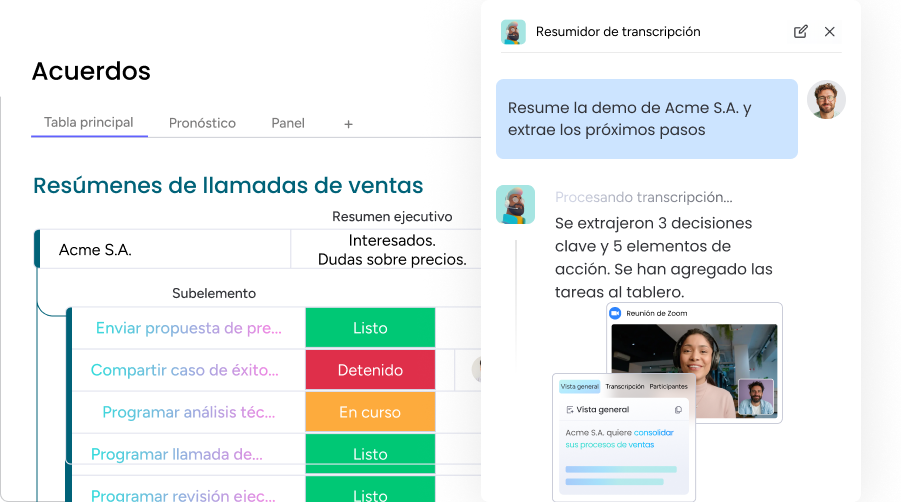
Task: Click the Interesados. Dudas sobre precios. cell
Action: (x=392, y=250)
